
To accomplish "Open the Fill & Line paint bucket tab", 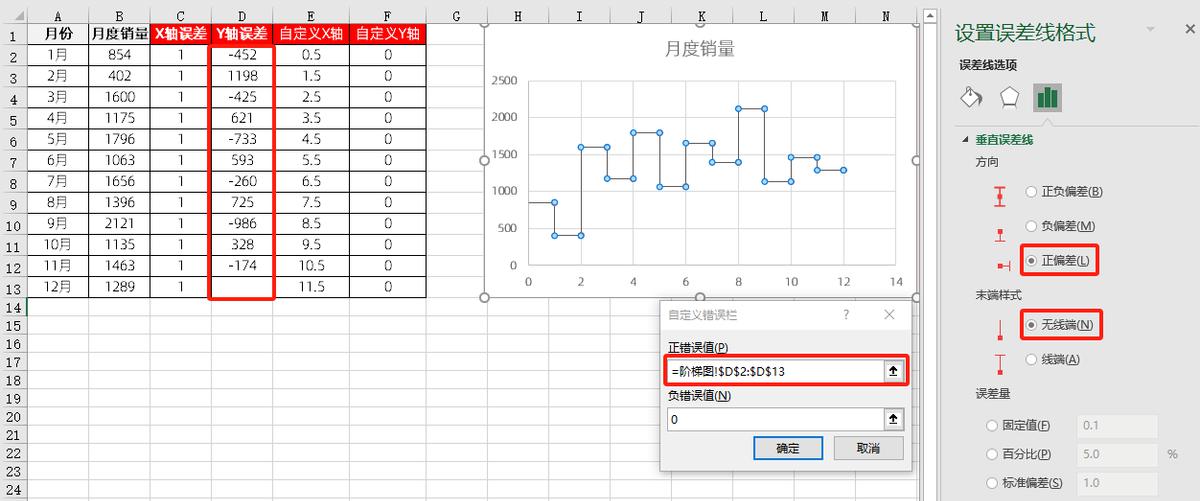I will click(971, 97).
